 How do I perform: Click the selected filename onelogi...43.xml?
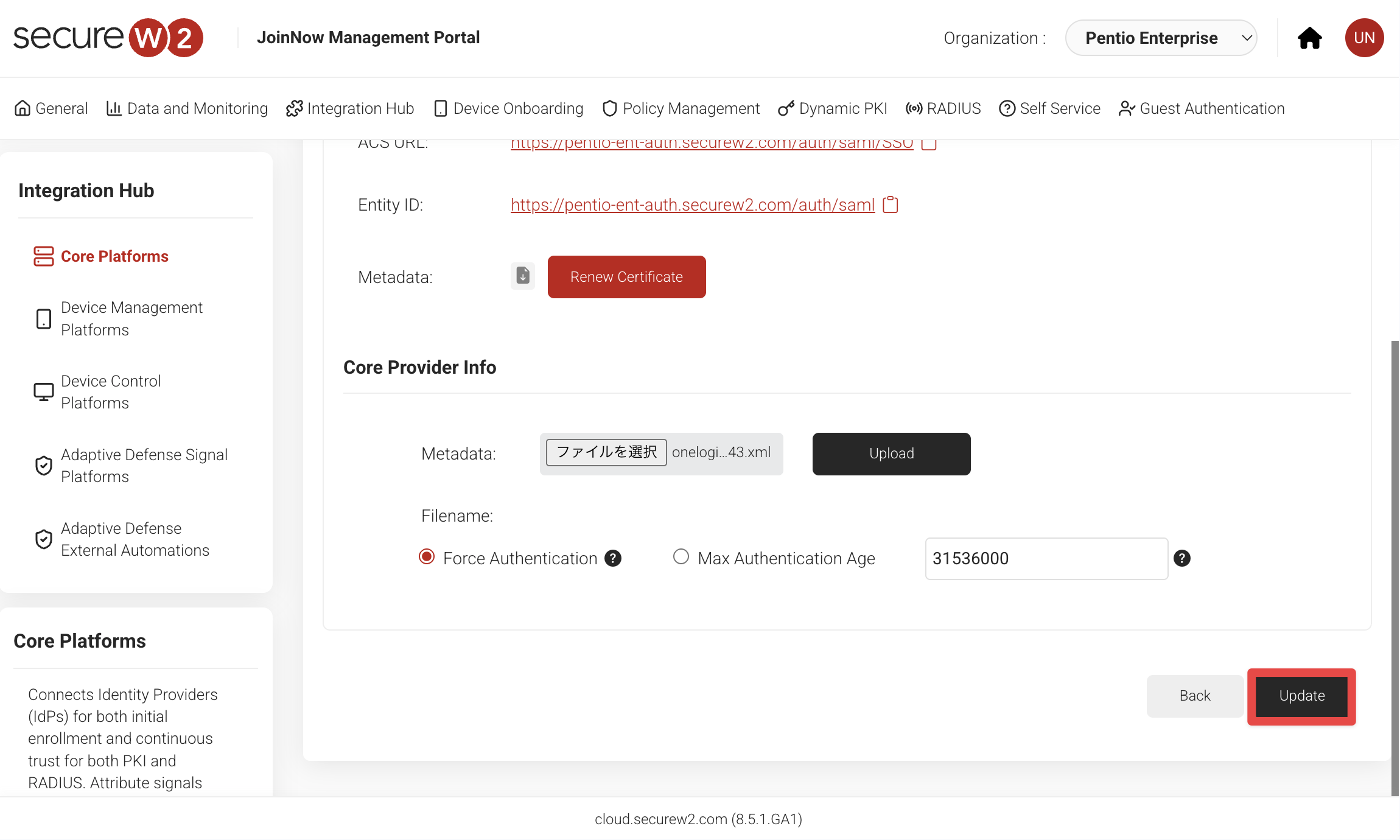pos(721,452)
